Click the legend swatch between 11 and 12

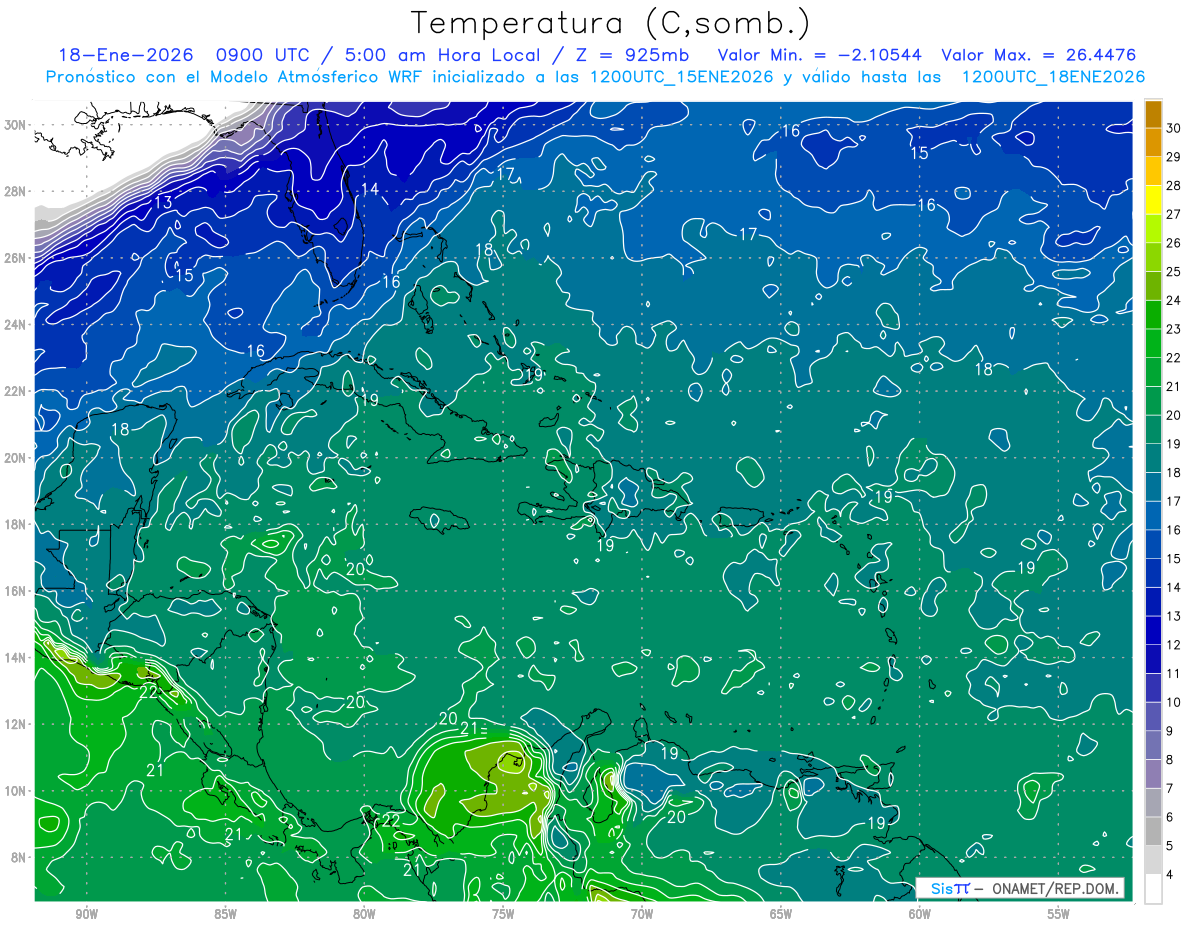point(1154,659)
